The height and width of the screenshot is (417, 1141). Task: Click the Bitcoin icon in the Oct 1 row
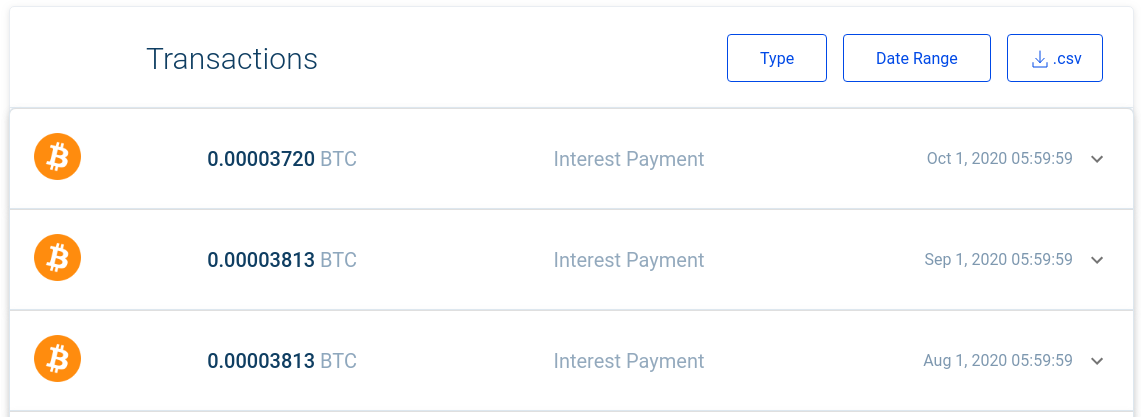(x=57, y=157)
